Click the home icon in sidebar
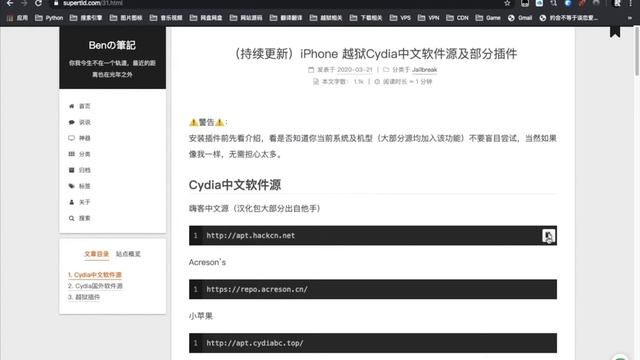 click(71, 106)
